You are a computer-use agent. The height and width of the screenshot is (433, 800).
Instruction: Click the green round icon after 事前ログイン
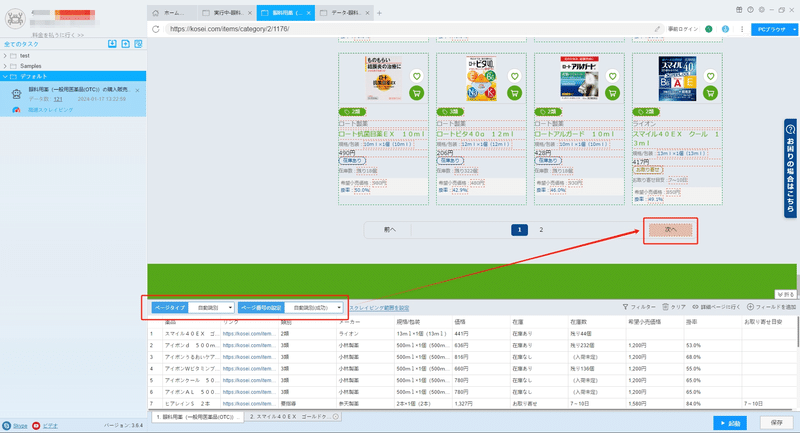pyautogui.click(x=709, y=29)
